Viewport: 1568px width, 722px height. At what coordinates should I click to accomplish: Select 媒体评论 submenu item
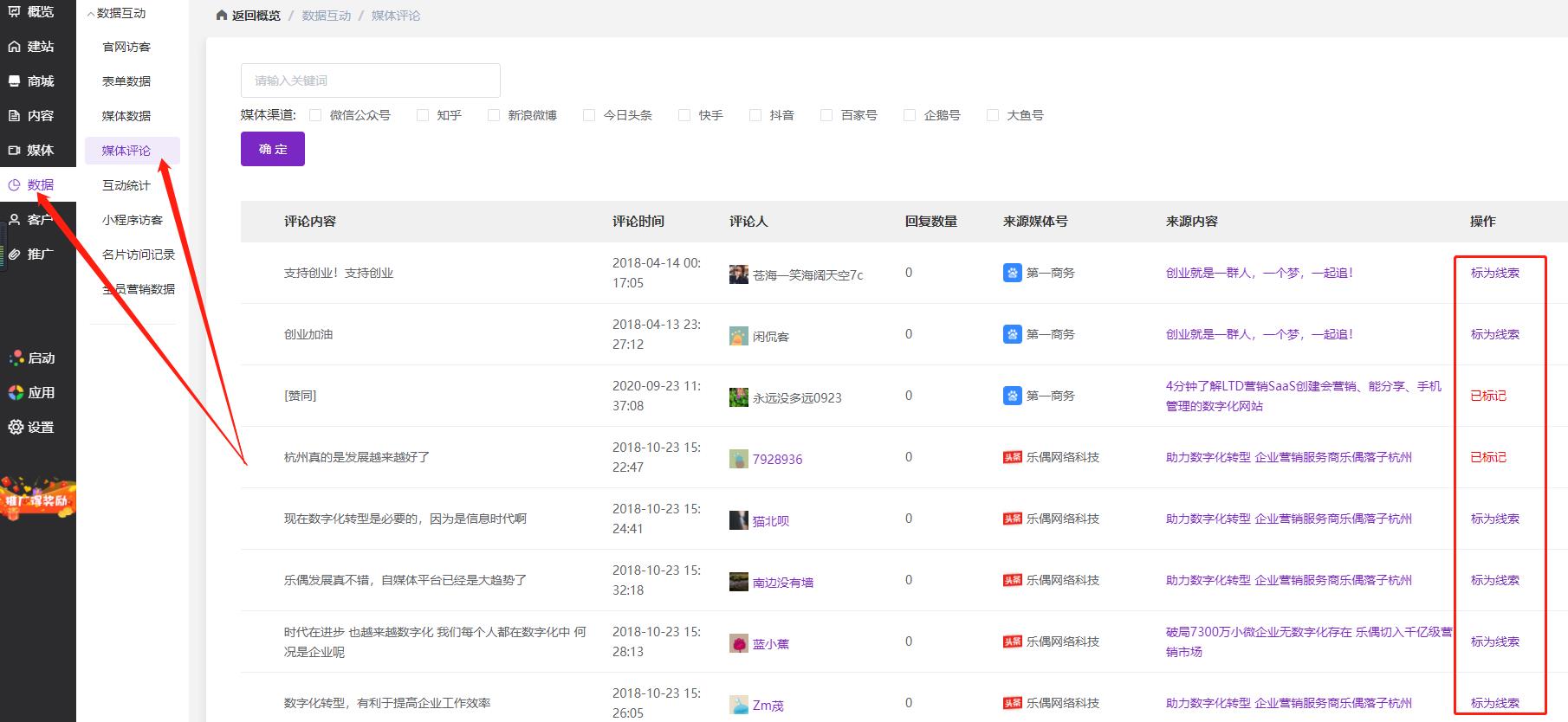tap(133, 151)
